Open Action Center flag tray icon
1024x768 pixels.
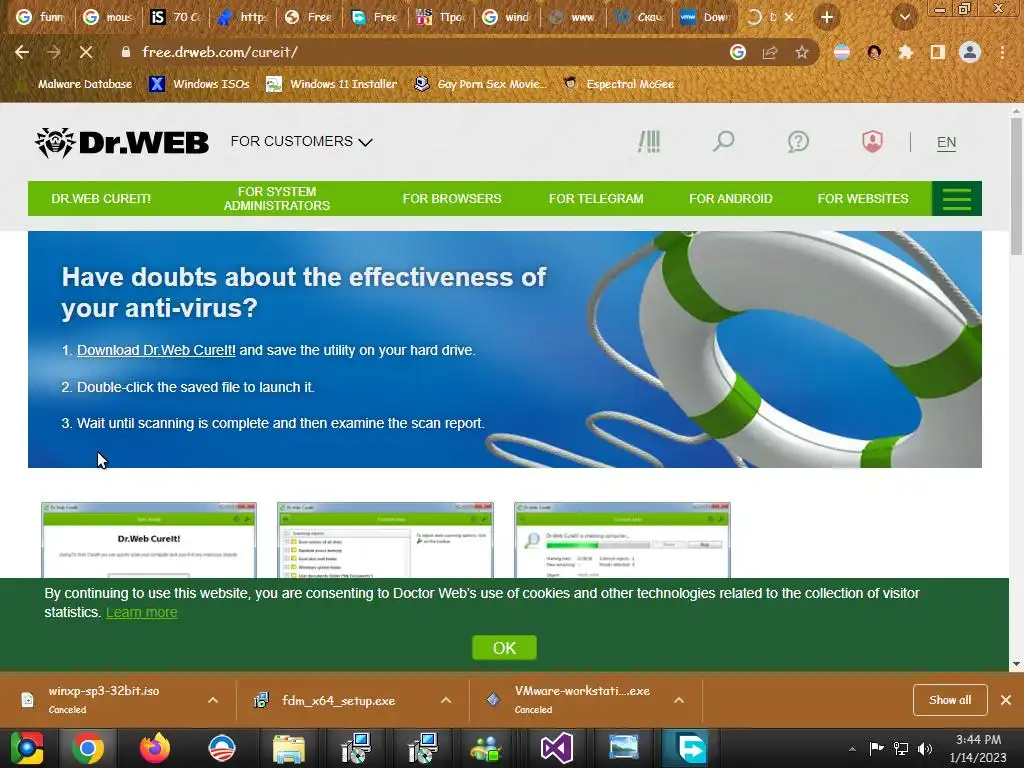click(x=876, y=748)
